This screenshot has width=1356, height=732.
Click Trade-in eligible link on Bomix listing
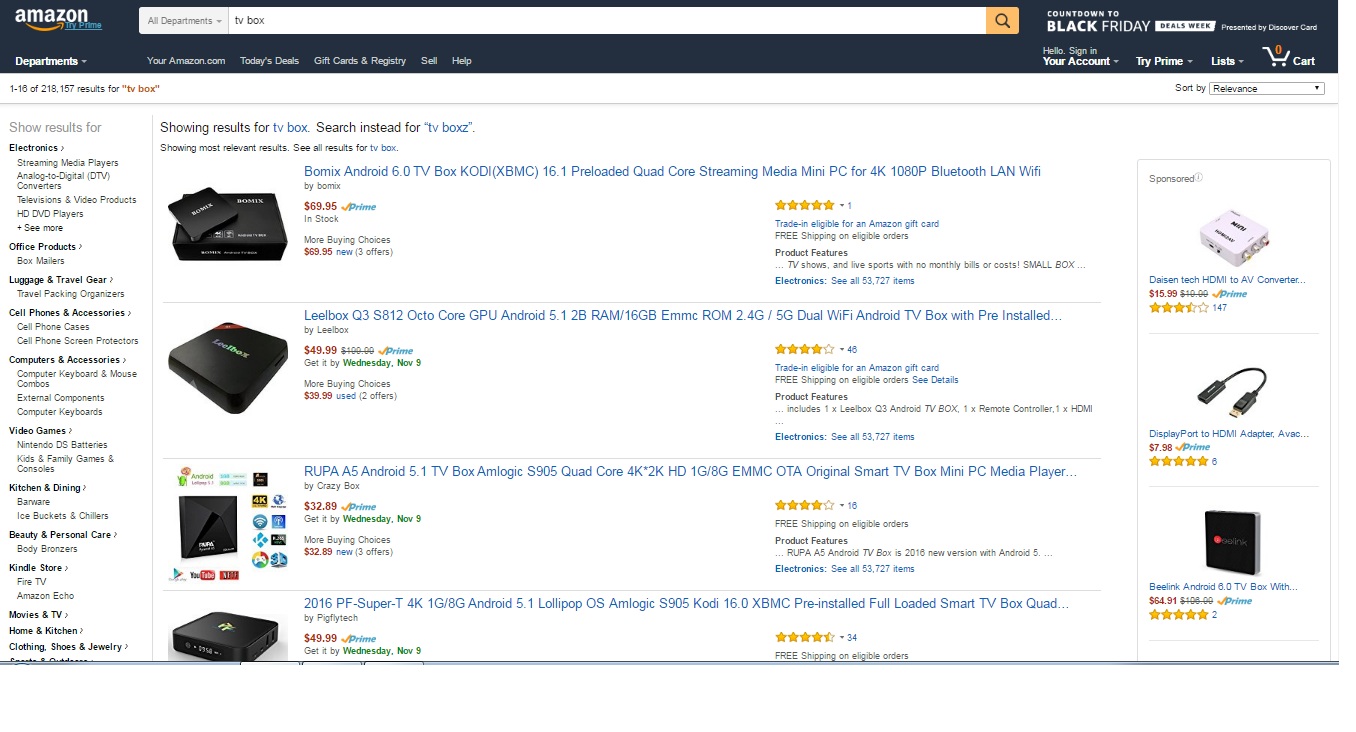857,224
